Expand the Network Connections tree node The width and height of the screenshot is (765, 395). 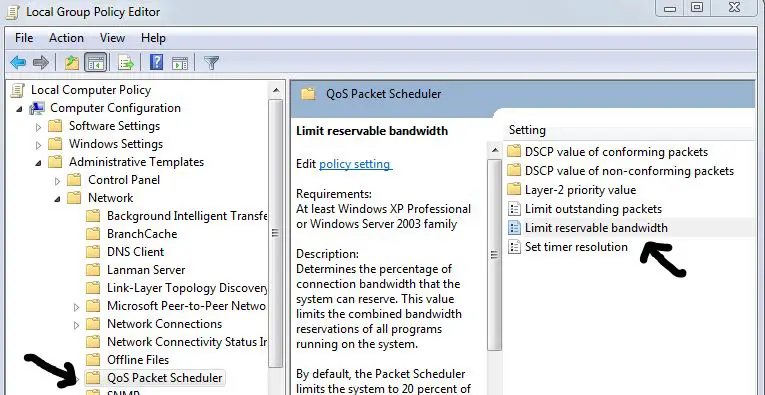(x=77, y=325)
